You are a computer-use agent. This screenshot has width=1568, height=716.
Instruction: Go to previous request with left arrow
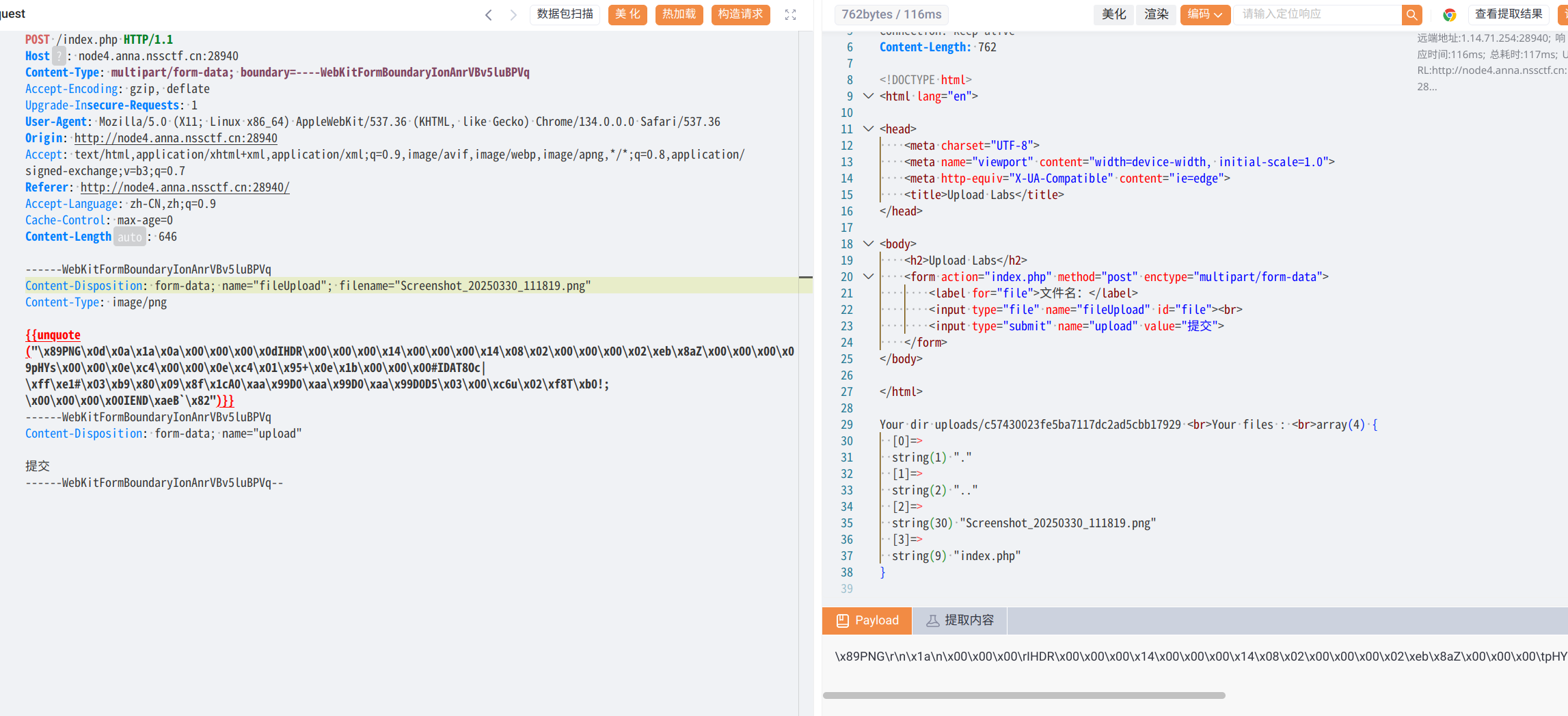[x=488, y=15]
